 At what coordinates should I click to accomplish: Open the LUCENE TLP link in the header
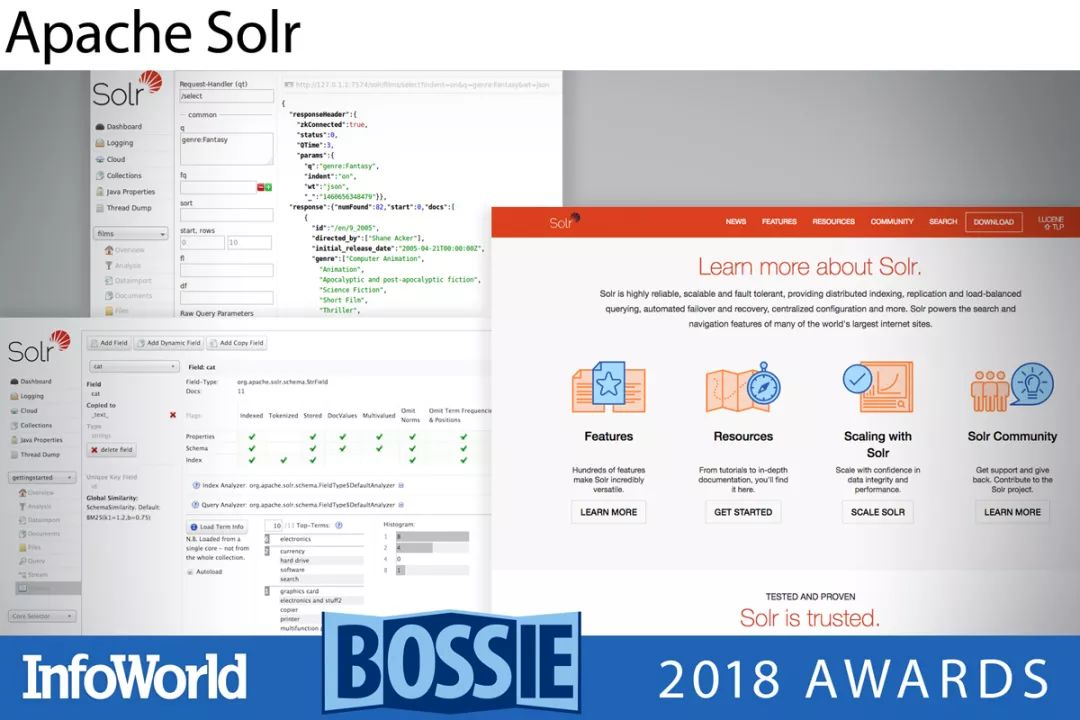pyautogui.click(x=1051, y=223)
